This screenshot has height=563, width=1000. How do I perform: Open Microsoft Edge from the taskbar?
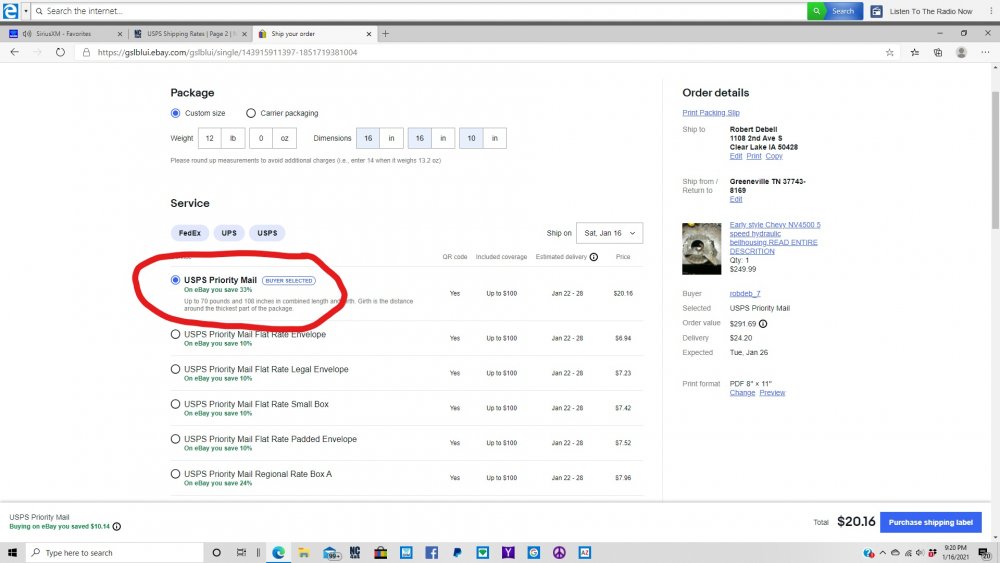[x=279, y=553]
